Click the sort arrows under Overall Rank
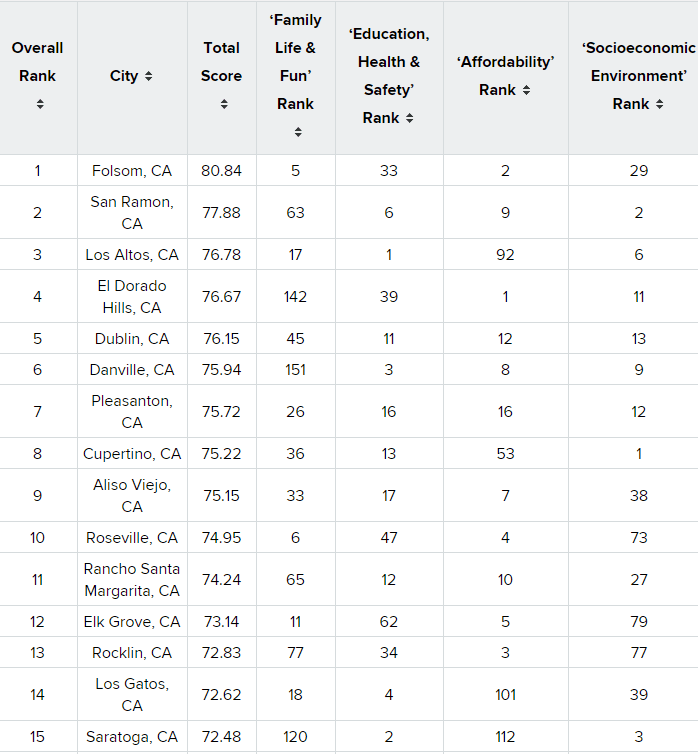The image size is (700, 754). pos(40,104)
